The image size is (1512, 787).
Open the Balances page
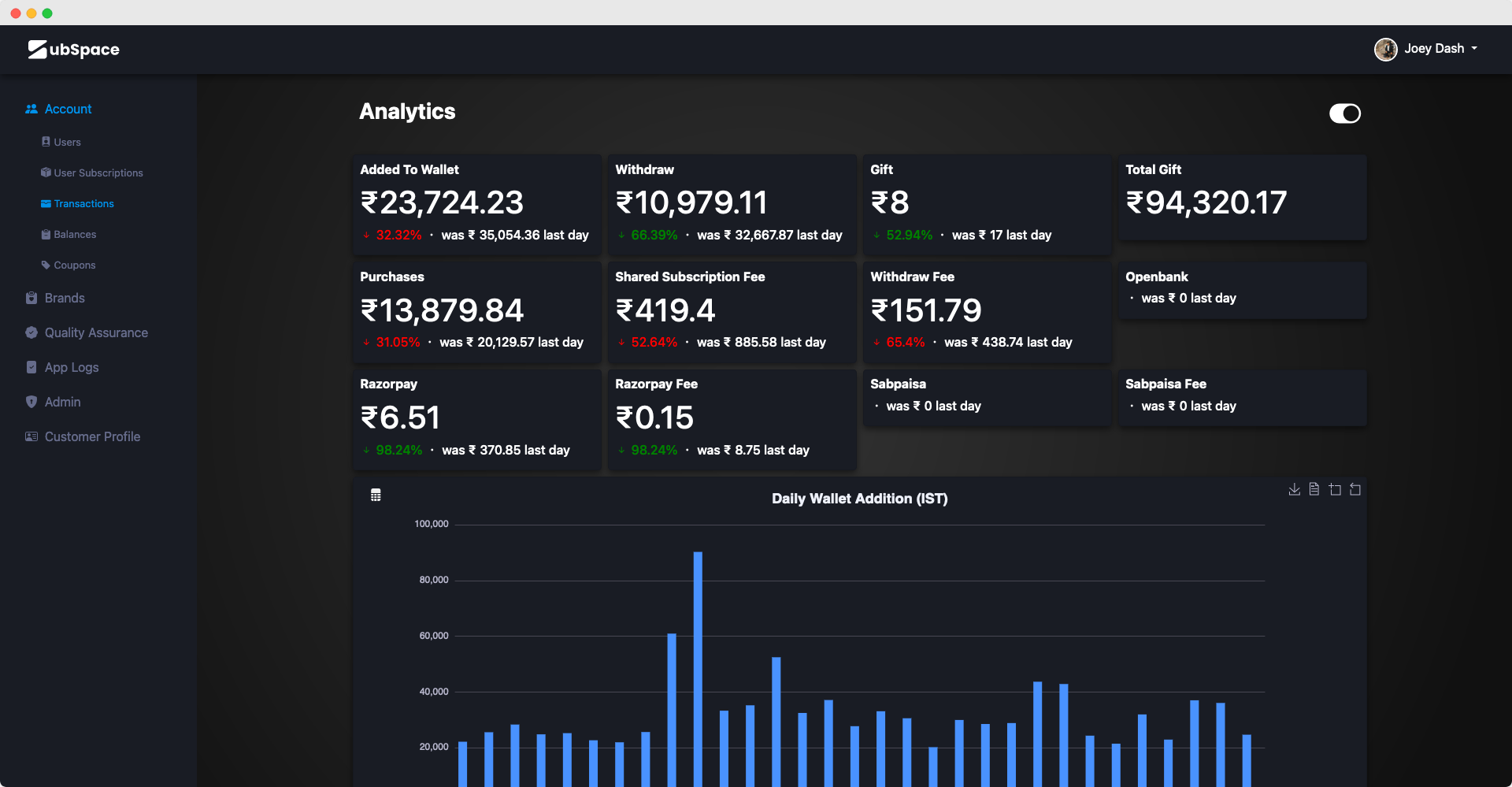pyautogui.click(x=75, y=234)
